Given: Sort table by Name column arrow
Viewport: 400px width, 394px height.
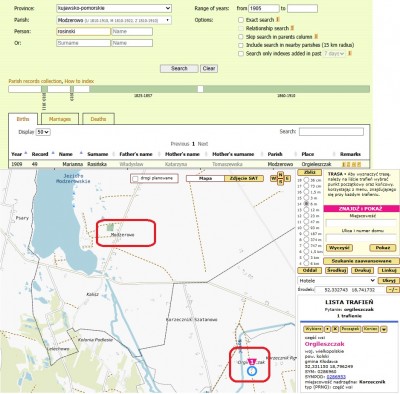Looking at the screenshot, I should (x=81, y=153).
